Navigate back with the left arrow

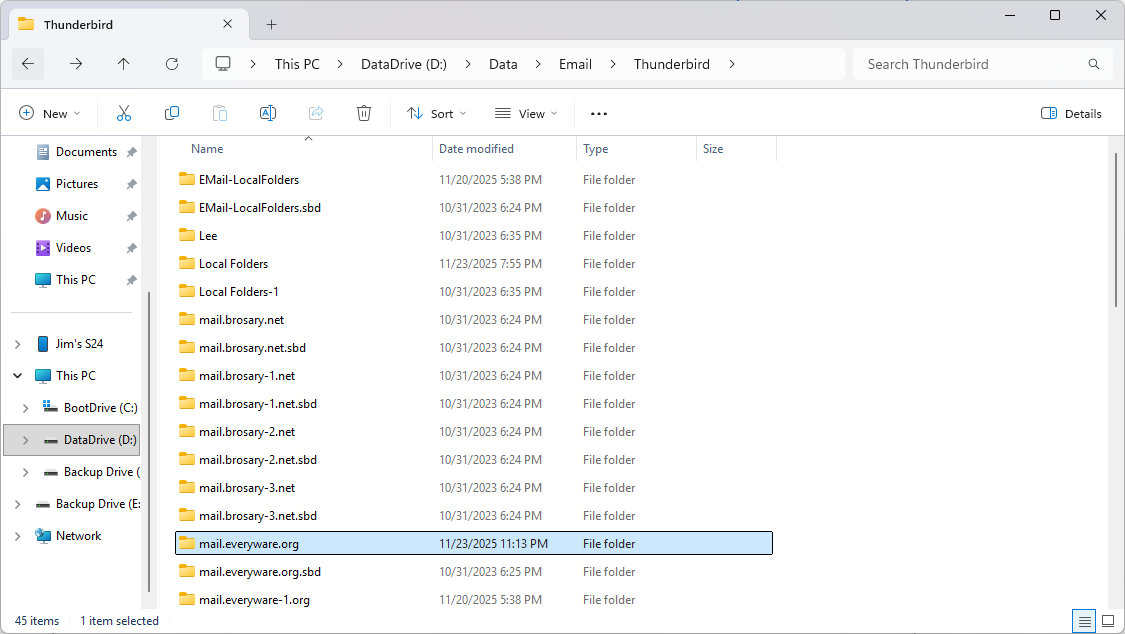(28, 64)
